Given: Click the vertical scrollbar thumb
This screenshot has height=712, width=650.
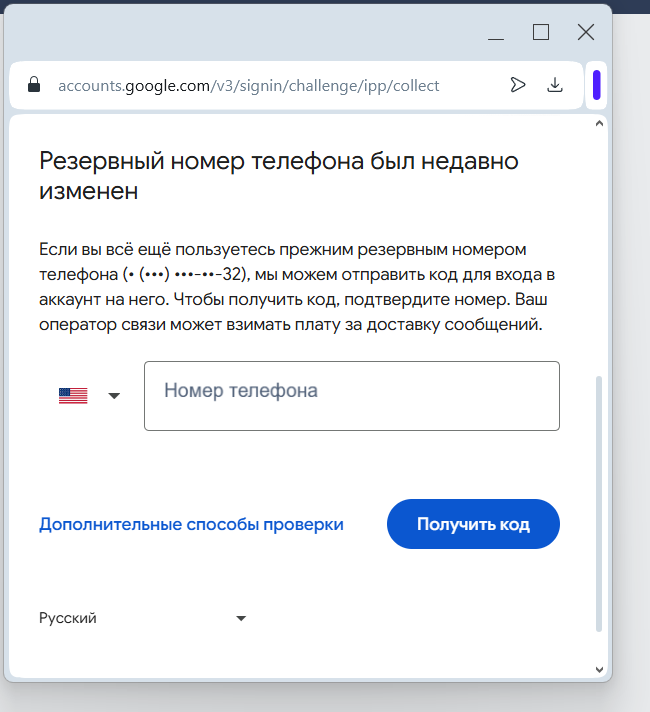Looking at the screenshot, I should [x=599, y=504].
